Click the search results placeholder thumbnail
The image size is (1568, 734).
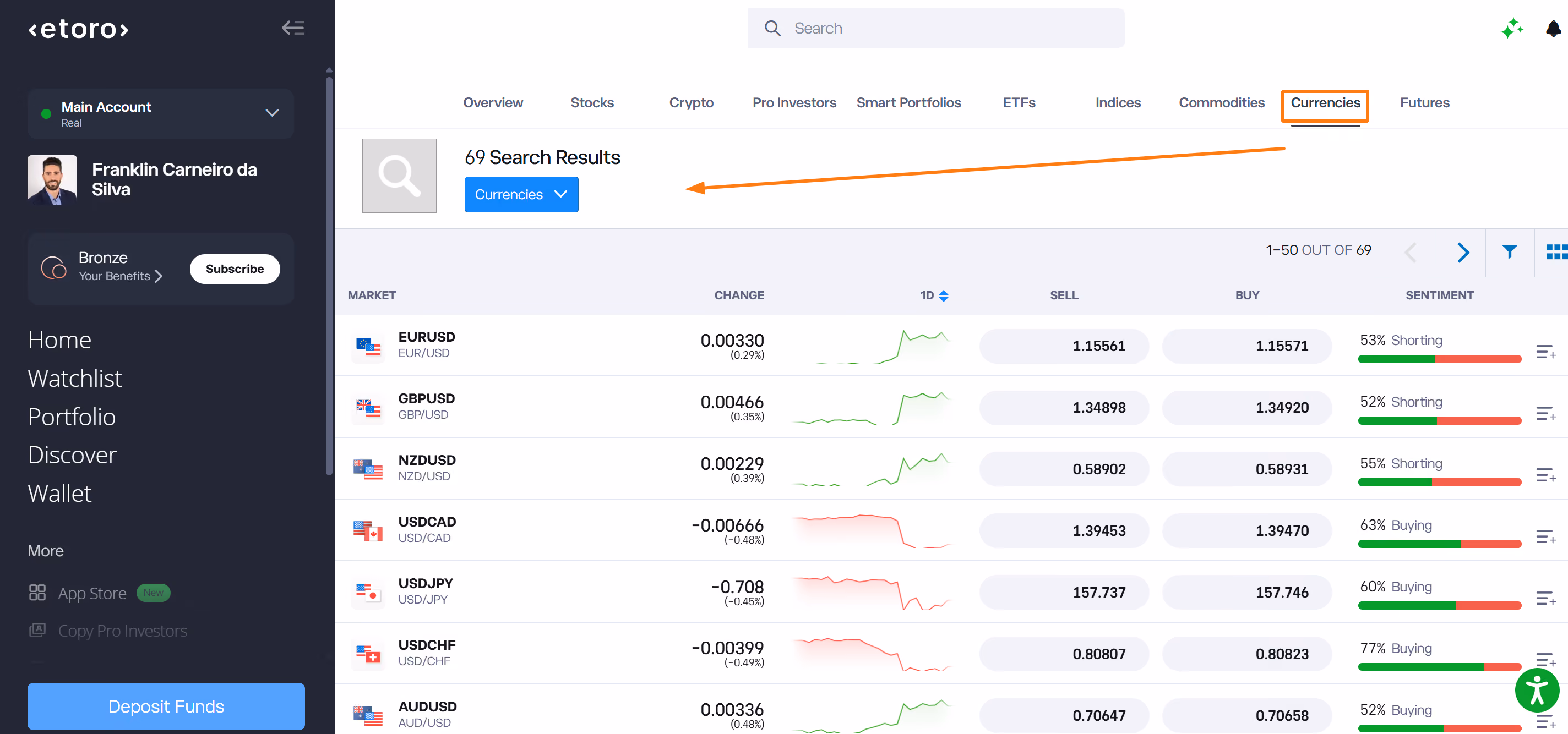click(x=399, y=176)
